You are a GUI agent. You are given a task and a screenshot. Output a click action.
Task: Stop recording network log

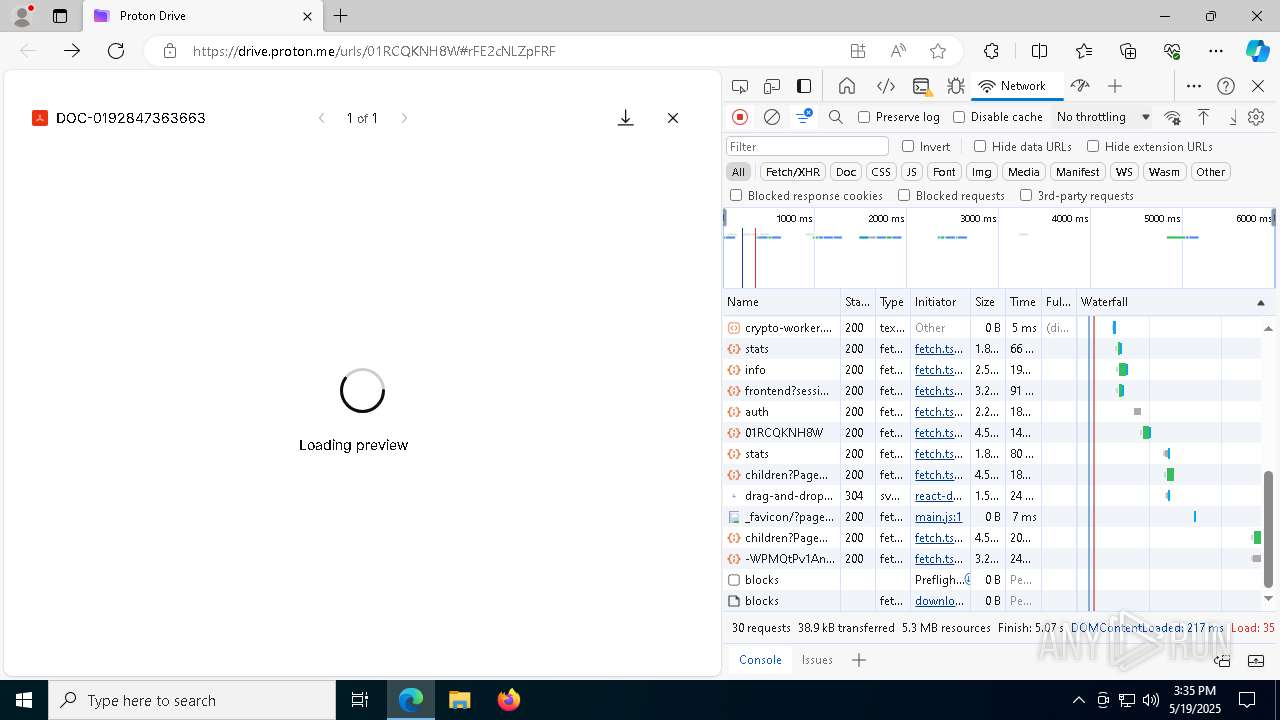[x=740, y=117]
